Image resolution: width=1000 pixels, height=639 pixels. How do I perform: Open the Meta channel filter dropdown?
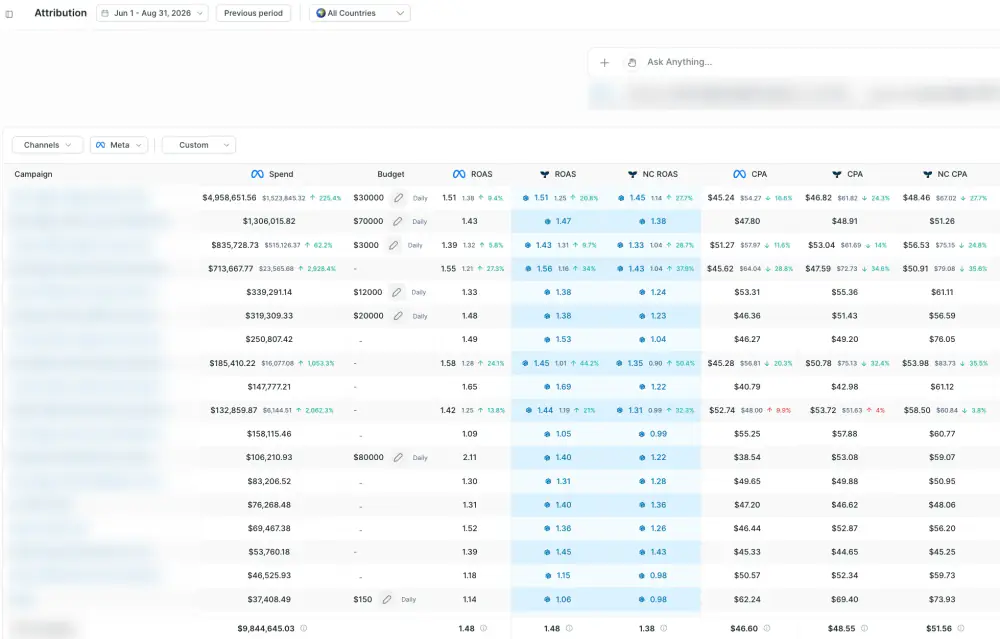(119, 145)
